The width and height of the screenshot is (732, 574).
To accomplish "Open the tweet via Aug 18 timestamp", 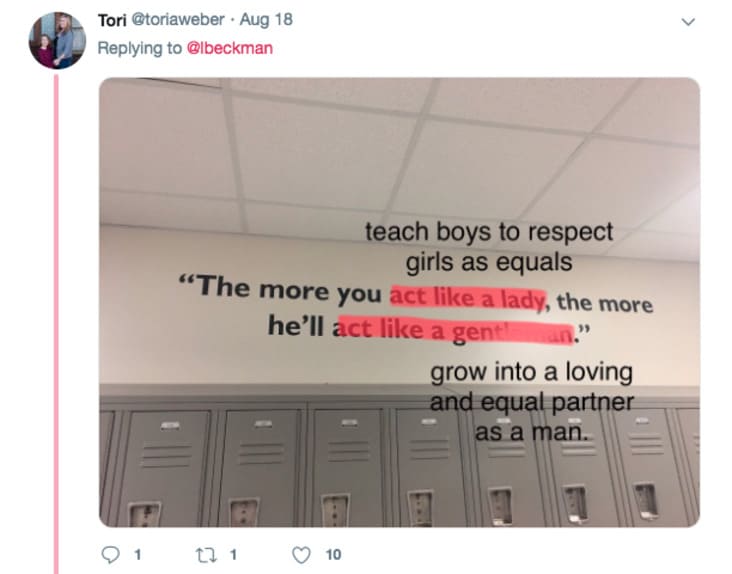I will pyautogui.click(x=266, y=20).
